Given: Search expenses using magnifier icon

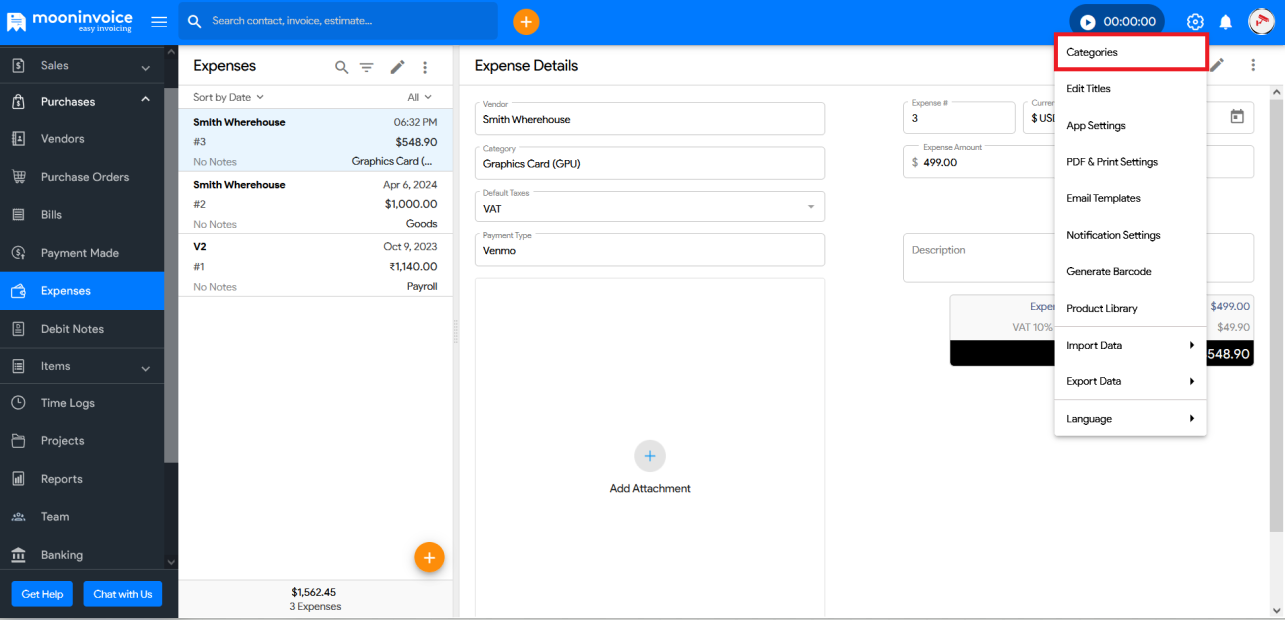Looking at the screenshot, I should point(341,67).
